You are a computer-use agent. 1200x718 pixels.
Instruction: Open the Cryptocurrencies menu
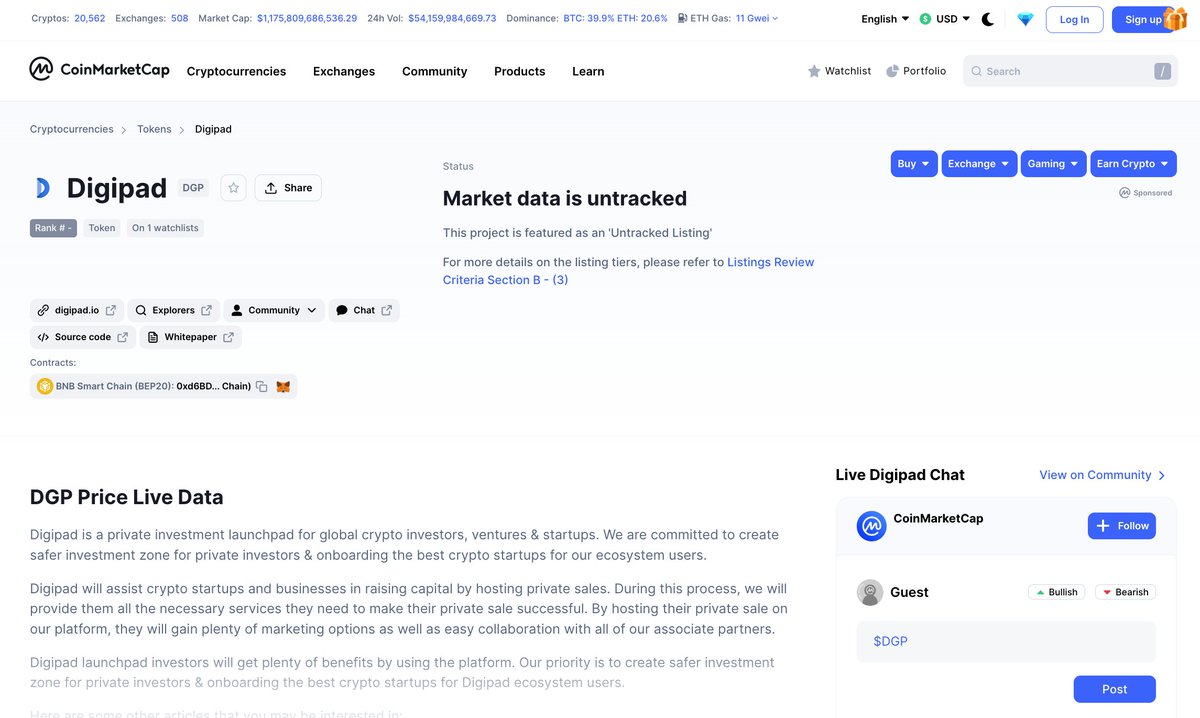(x=236, y=71)
